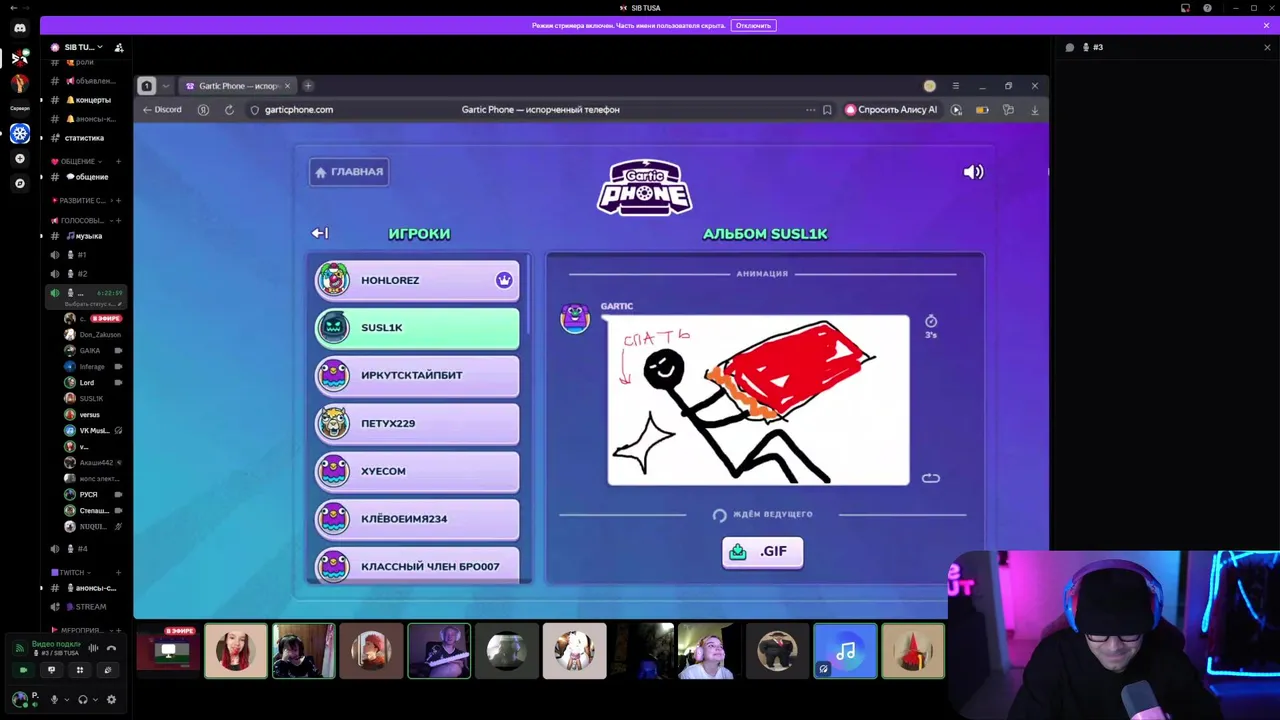Select player ПЕТУХ229
The image size is (1280, 720).
point(417,423)
